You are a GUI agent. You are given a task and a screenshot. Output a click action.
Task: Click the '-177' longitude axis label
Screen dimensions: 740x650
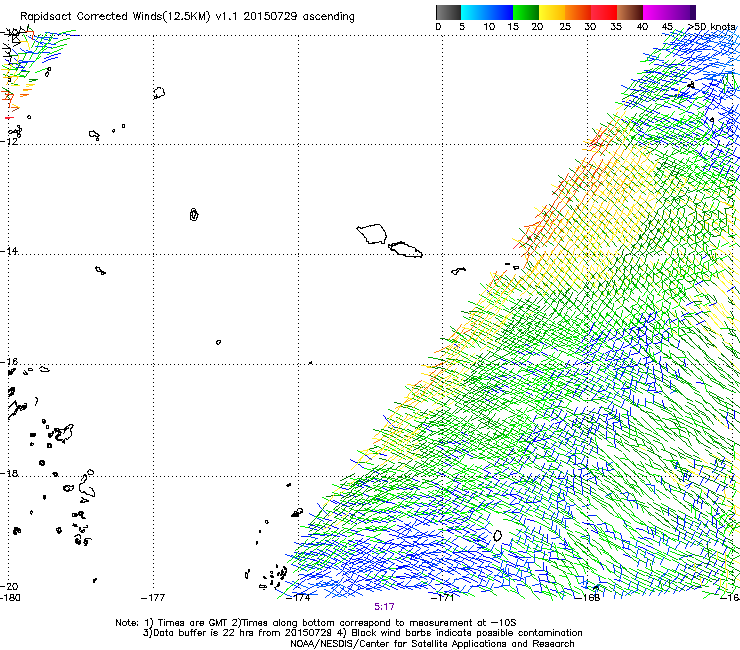(153, 598)
